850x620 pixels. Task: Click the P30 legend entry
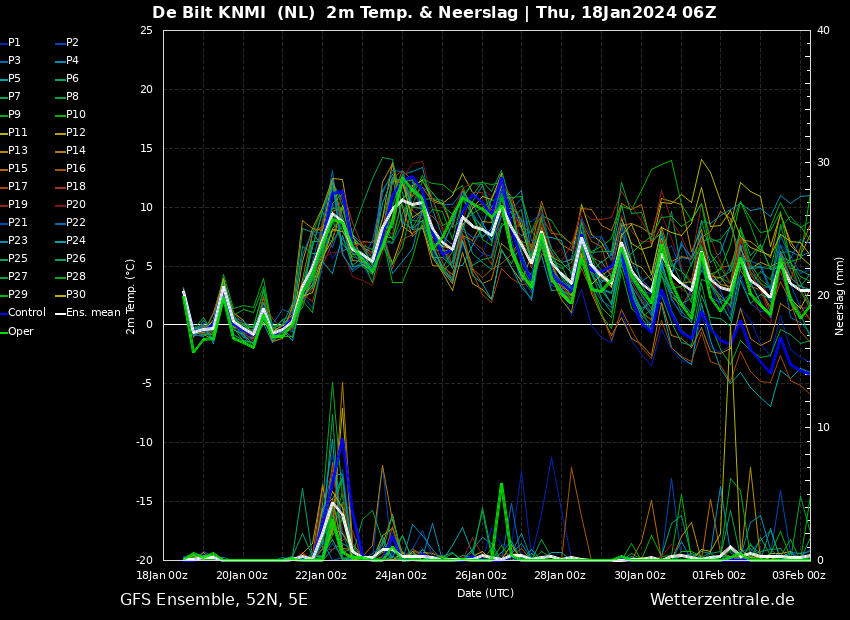tap(70, 294)
